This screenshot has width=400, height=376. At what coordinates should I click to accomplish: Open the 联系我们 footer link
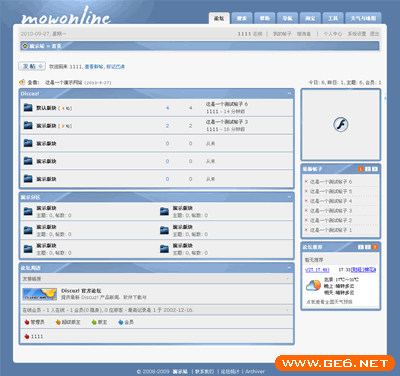tap(204, 371)
